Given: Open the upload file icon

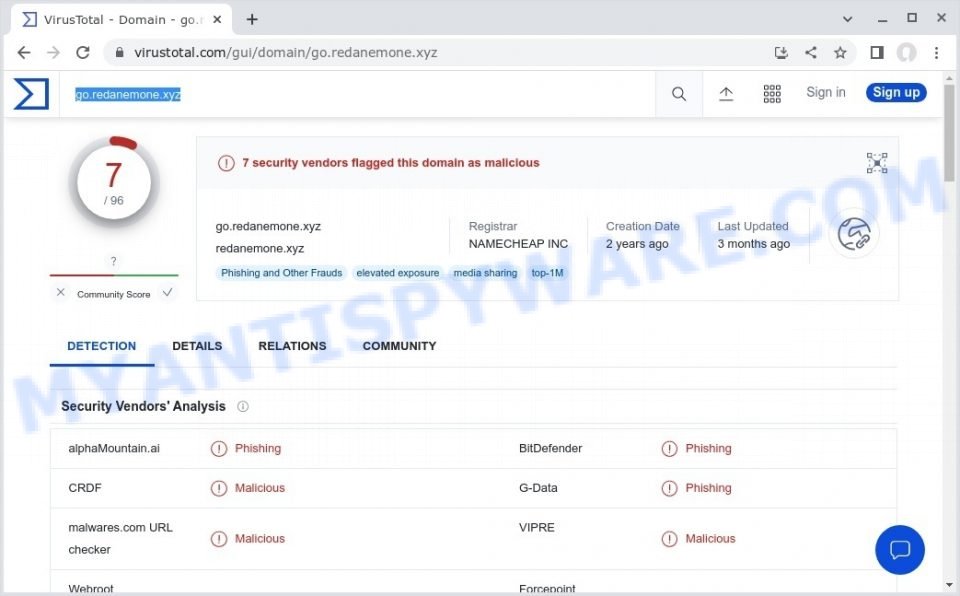Looking at the screenshot, I should (x=726, y=94).
